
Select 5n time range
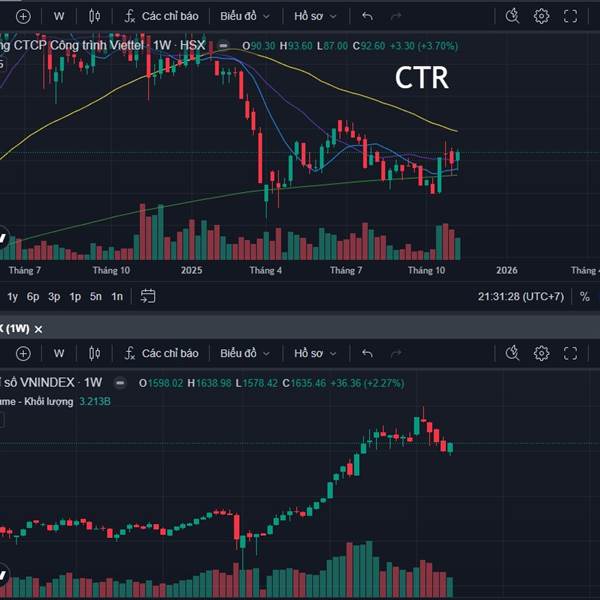[x=96, y=297]
